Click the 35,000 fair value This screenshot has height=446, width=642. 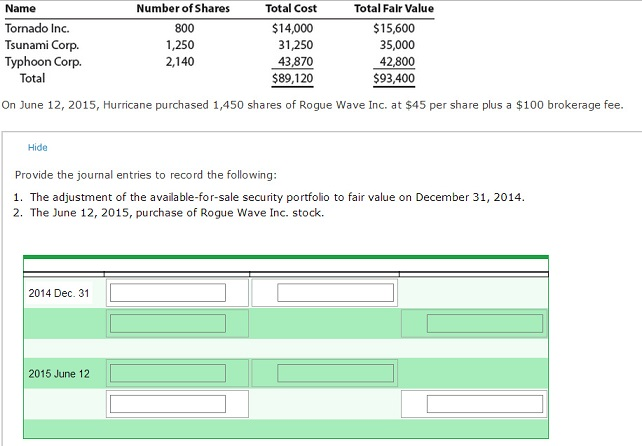click(397, 45)
